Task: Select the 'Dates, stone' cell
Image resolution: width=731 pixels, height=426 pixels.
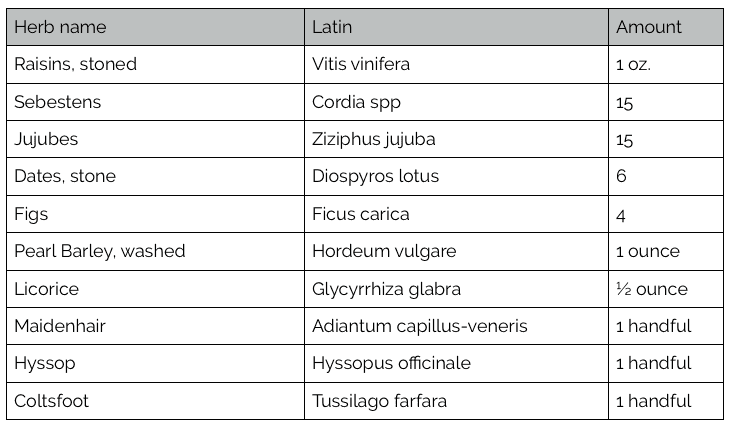Action: [65, 176]
